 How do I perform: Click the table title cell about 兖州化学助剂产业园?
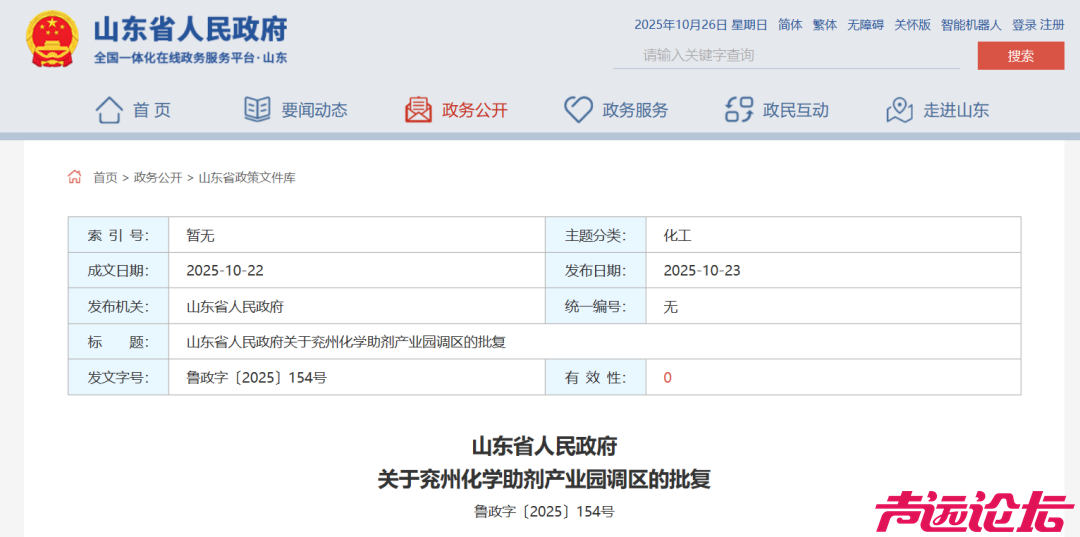(x=594, y=342)
